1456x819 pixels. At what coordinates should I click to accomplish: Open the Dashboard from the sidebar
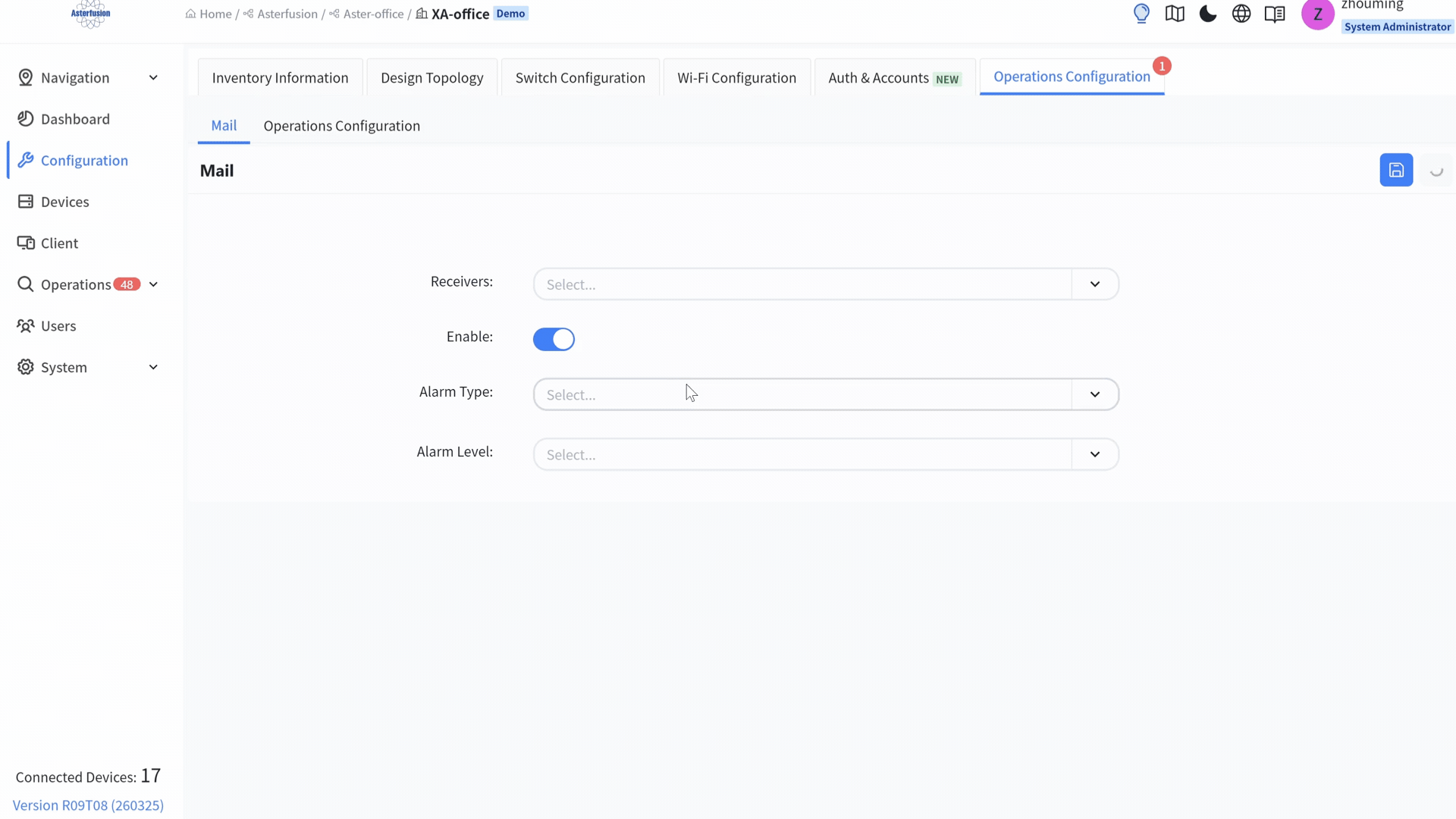coord(75,119)
